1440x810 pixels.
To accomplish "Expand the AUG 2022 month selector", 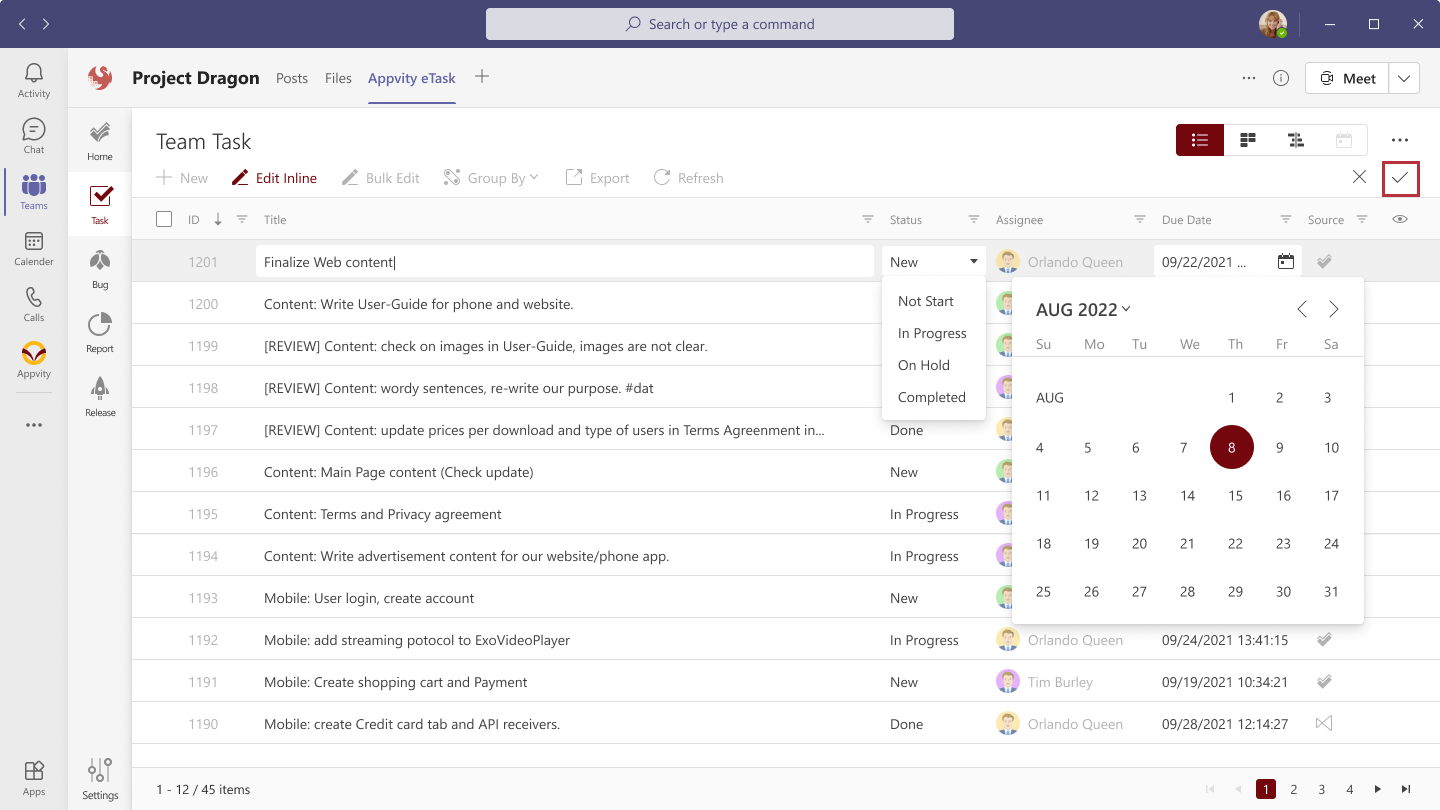I will point(1082,309).
